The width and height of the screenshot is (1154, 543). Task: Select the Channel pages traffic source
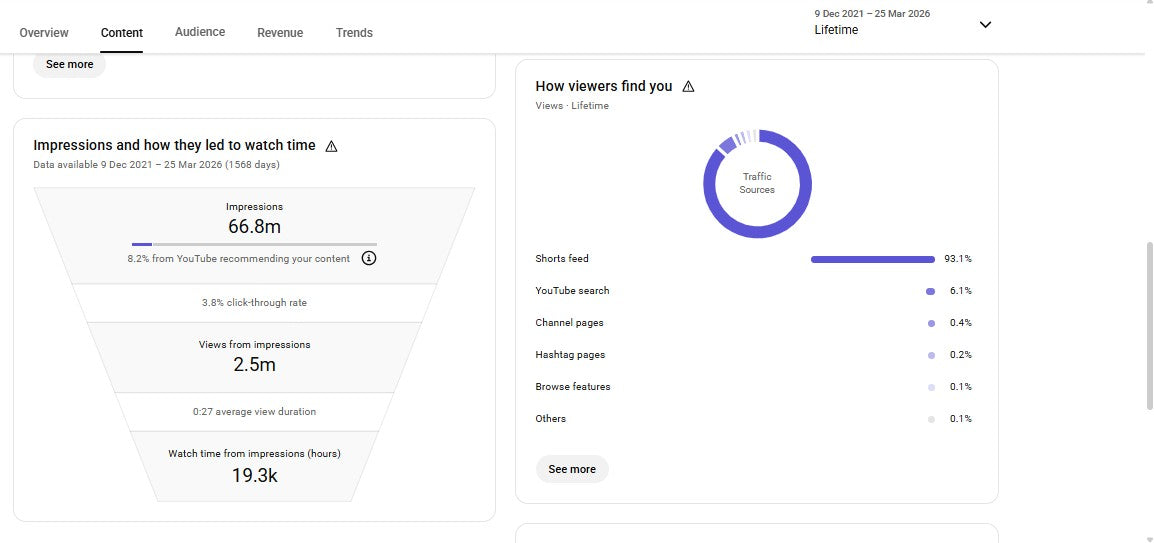point(754,323)
